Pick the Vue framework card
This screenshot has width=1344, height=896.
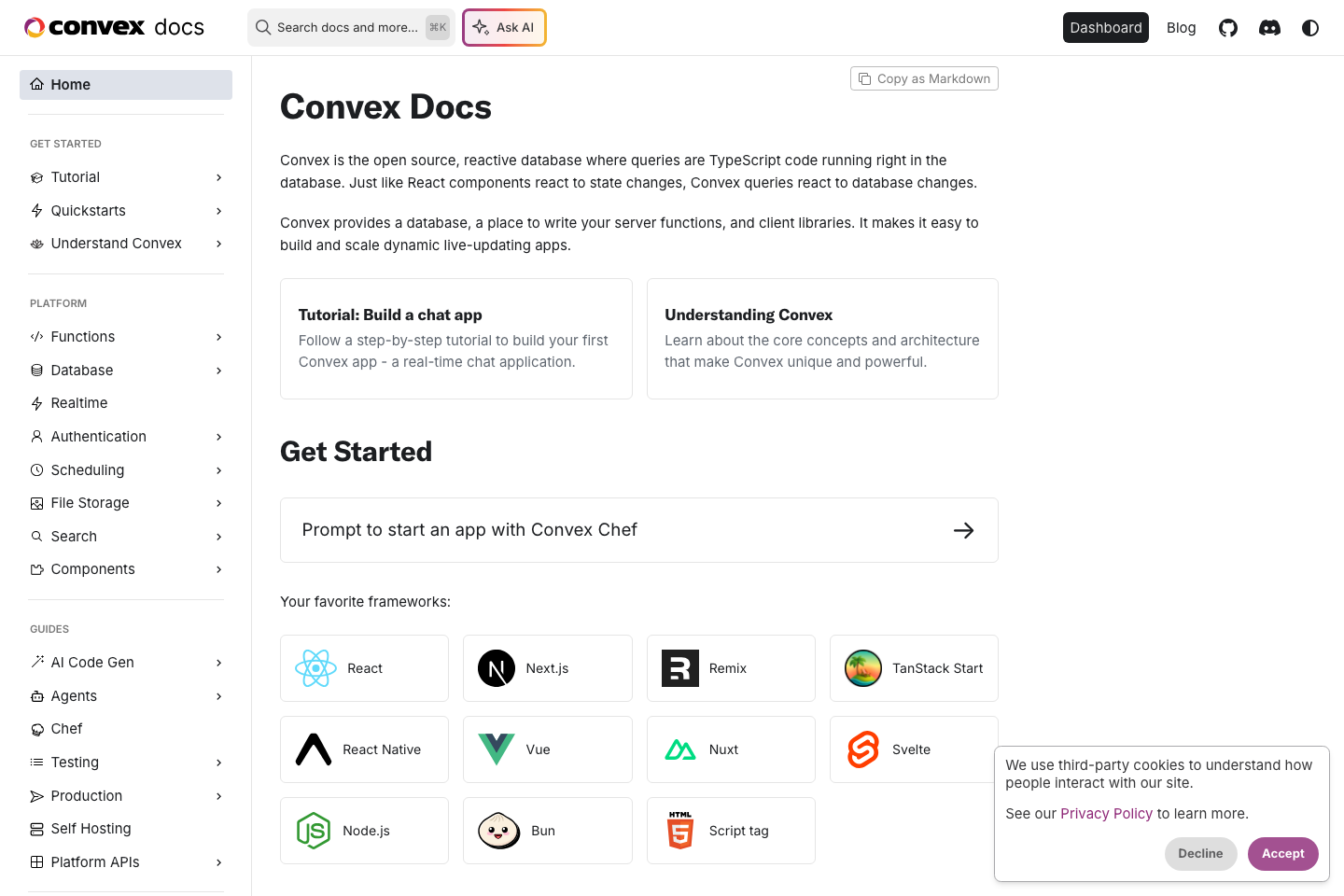(547, 749)
